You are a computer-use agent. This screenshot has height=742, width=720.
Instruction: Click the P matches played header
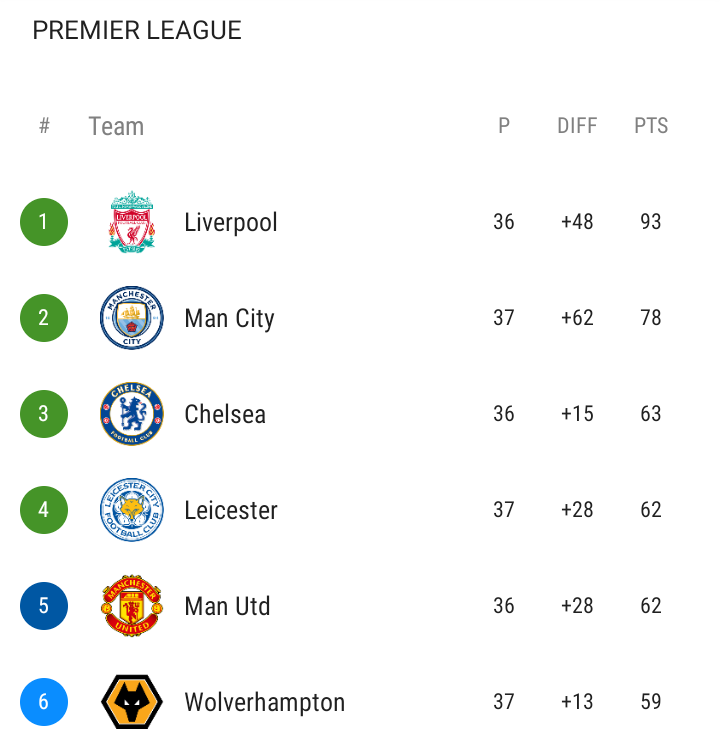click(x=504, y=126)
